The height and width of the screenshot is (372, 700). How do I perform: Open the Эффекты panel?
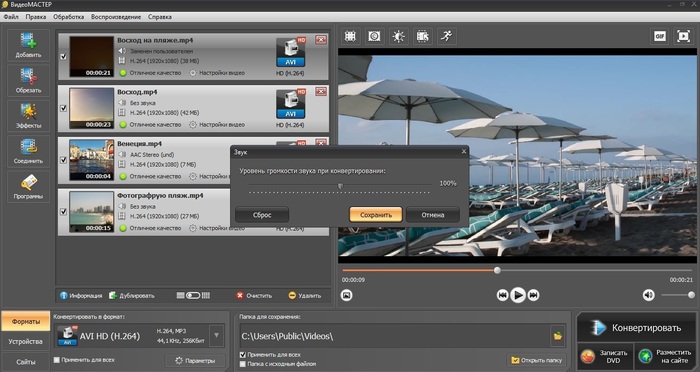(x=28, y=116)
